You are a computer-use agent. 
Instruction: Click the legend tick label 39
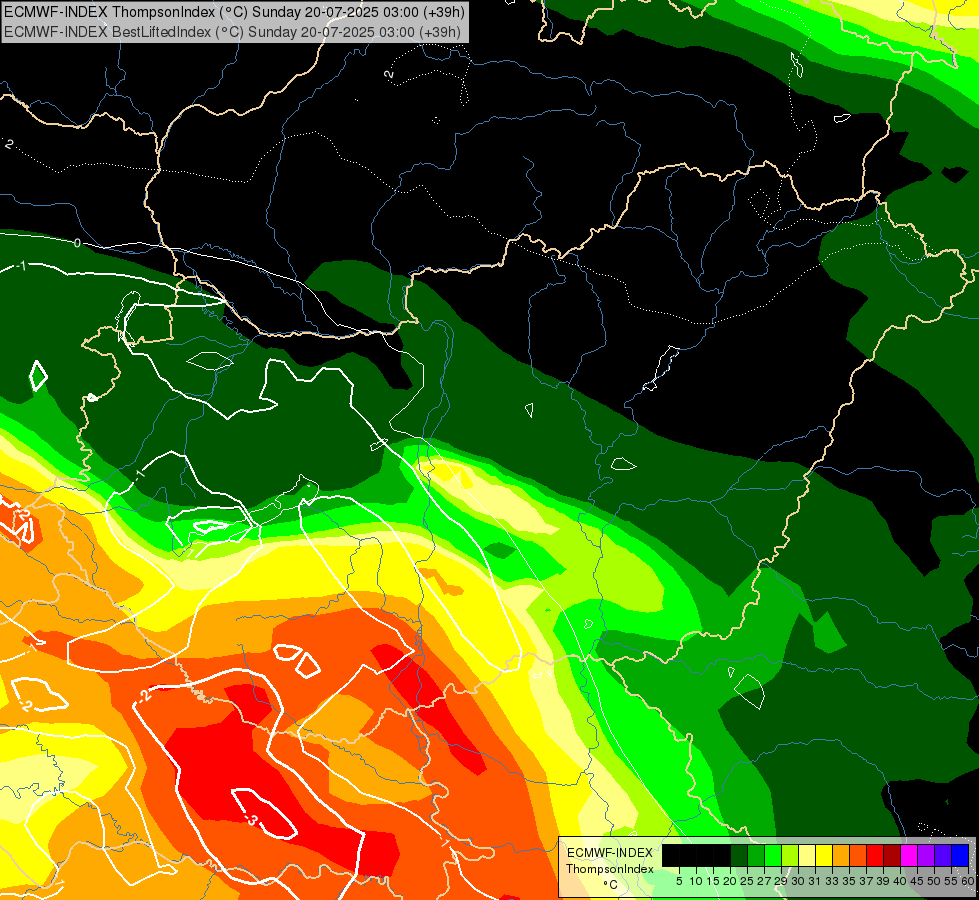pyautogui.click(x=883, y=881)
